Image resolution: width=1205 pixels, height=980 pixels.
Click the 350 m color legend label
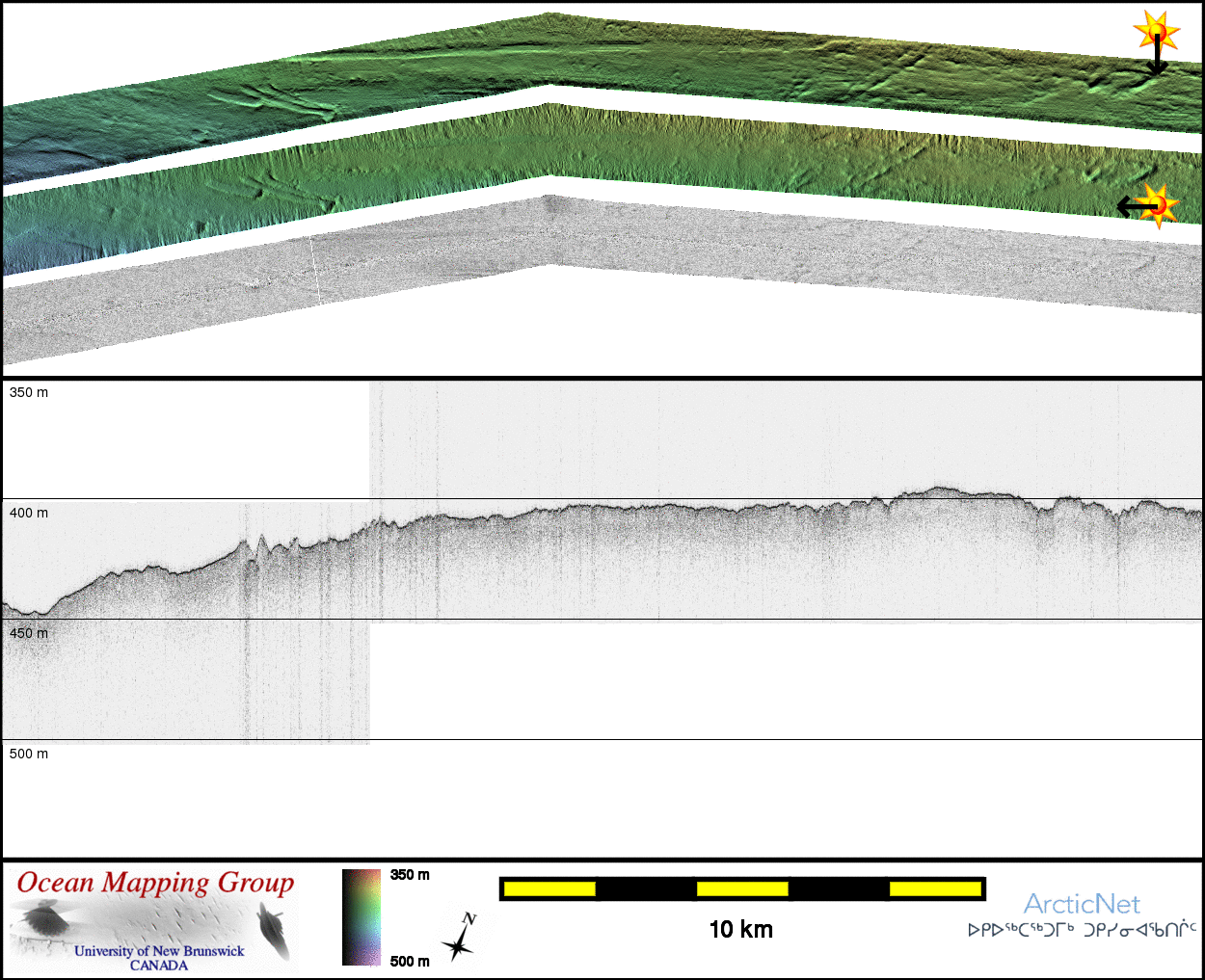(x=410, y=875)
